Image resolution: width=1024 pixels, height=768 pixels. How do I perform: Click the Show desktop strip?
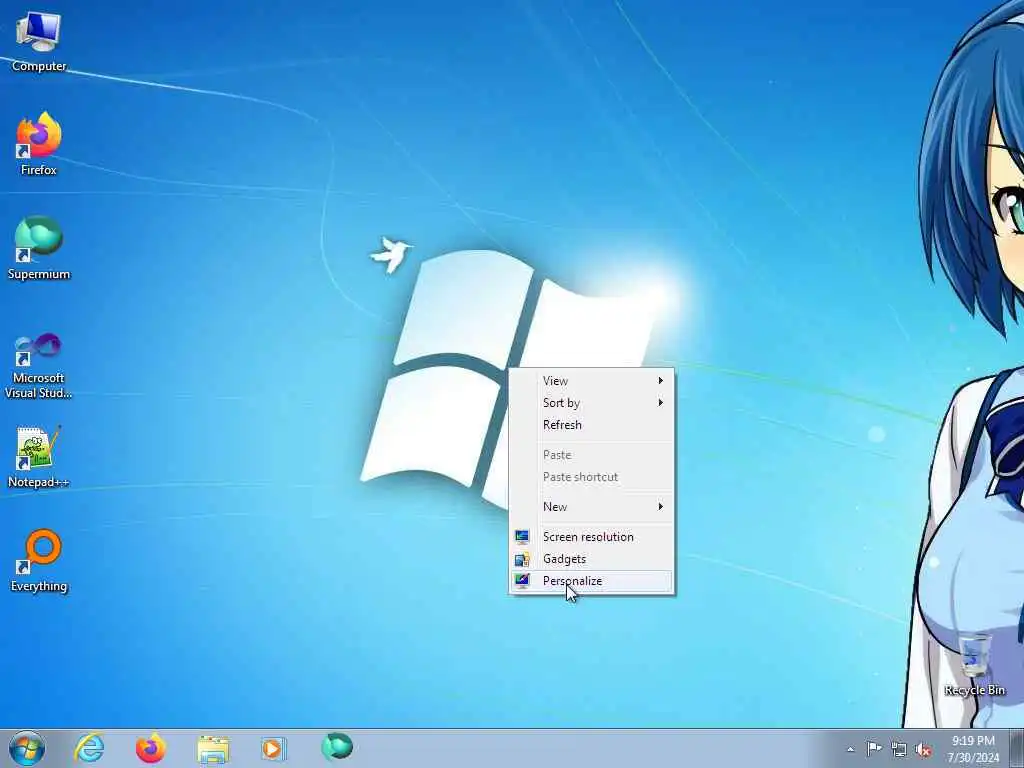[x=1017, y=748]
